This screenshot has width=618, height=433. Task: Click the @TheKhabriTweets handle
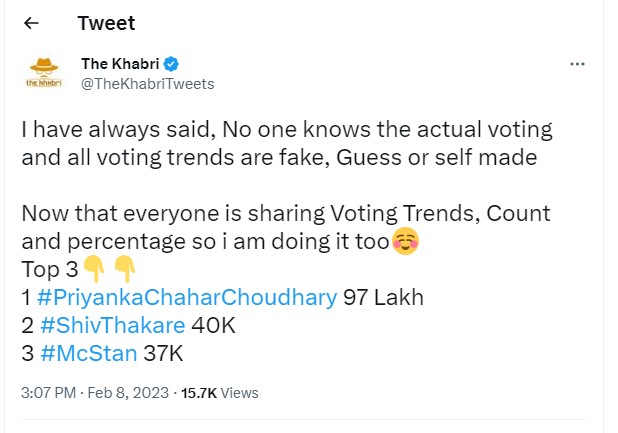coord(147,84)
